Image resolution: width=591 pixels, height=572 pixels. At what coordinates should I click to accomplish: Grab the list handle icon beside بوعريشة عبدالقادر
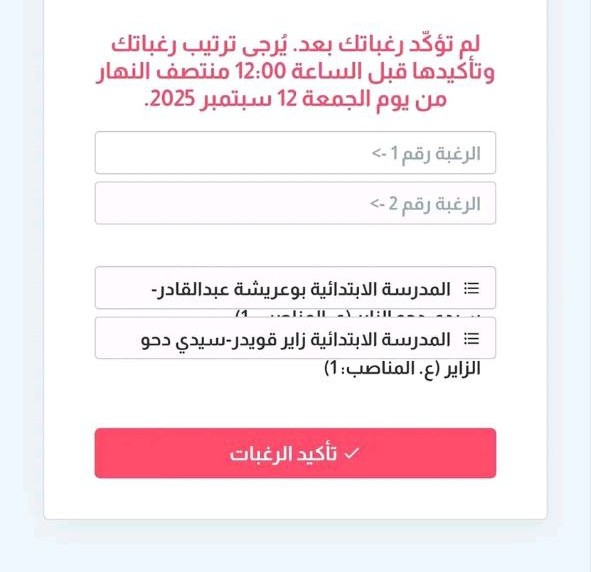click(472, 289)
